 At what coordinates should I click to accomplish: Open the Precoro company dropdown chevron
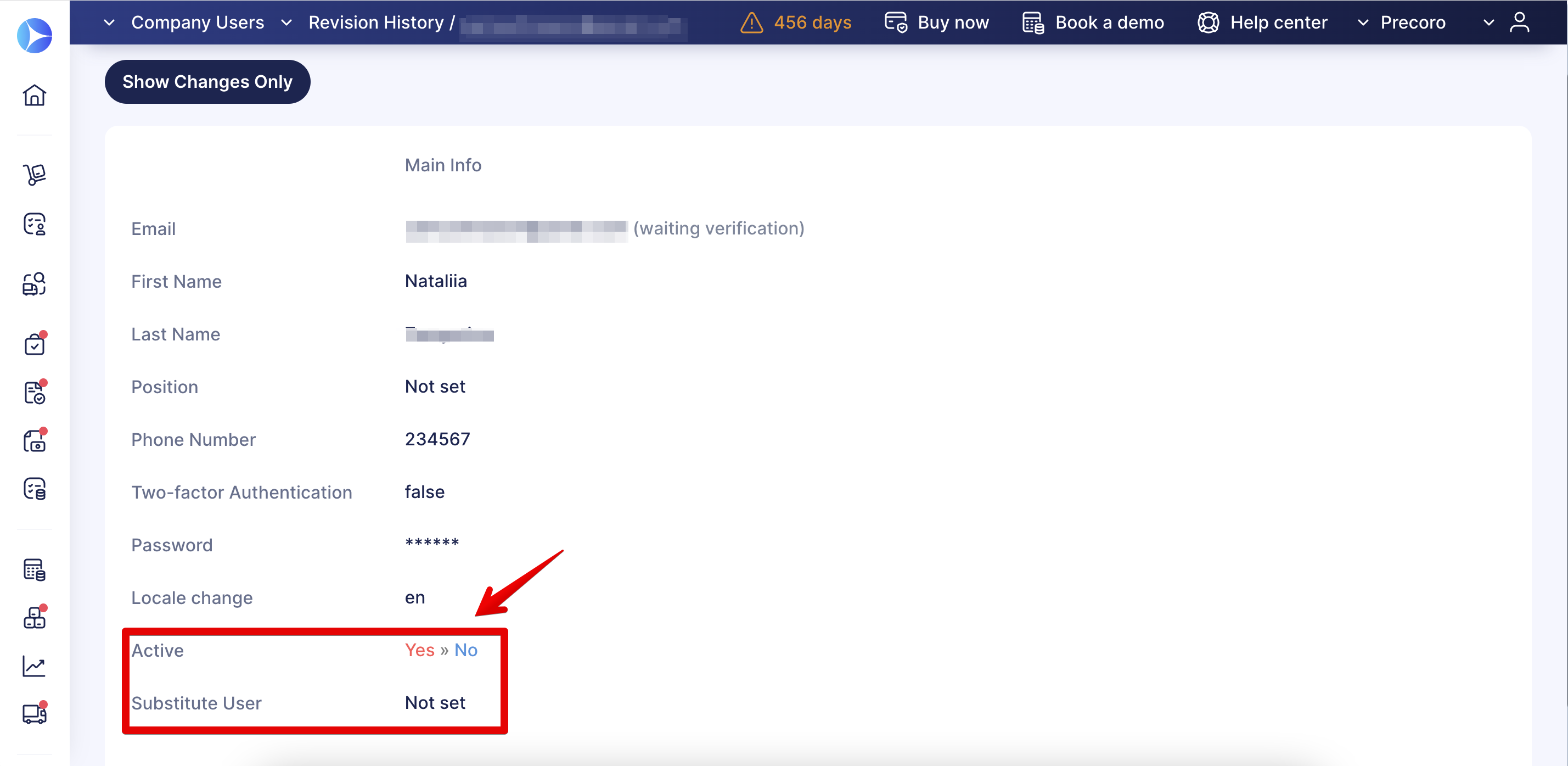click(1363, 23)
